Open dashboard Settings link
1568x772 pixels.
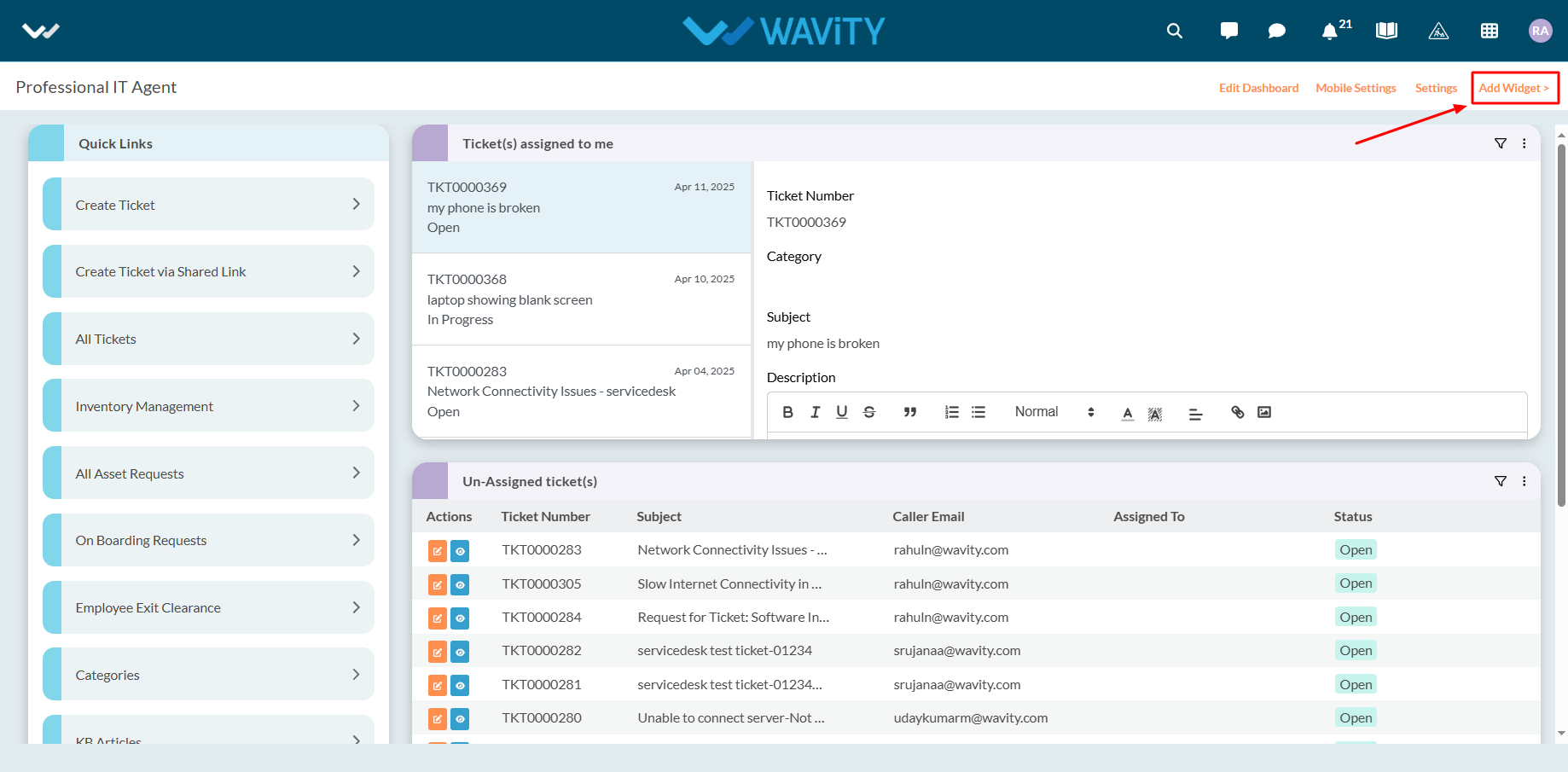(1436, 88)
